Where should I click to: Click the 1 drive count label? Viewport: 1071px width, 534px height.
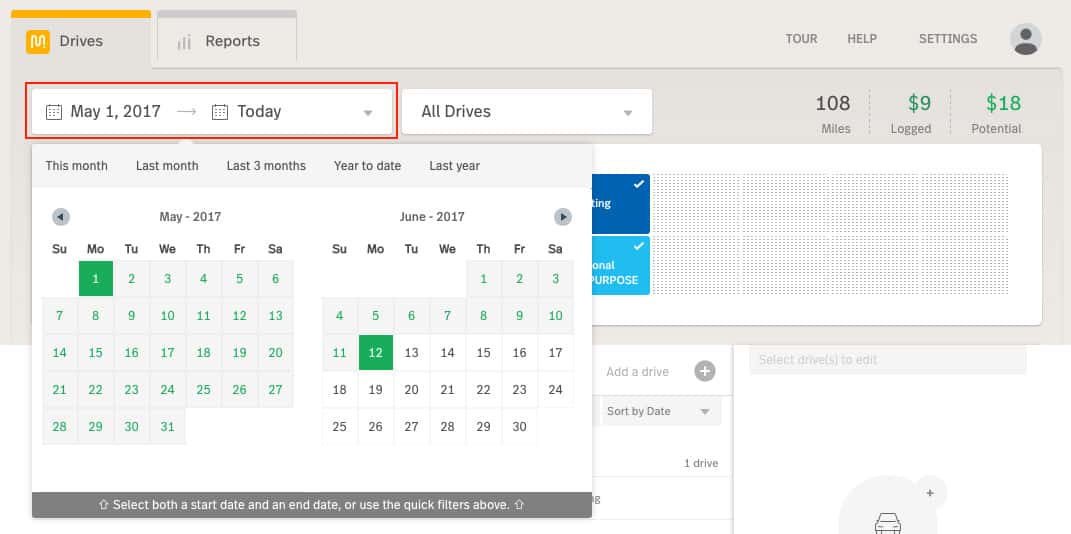coord(701,464)
